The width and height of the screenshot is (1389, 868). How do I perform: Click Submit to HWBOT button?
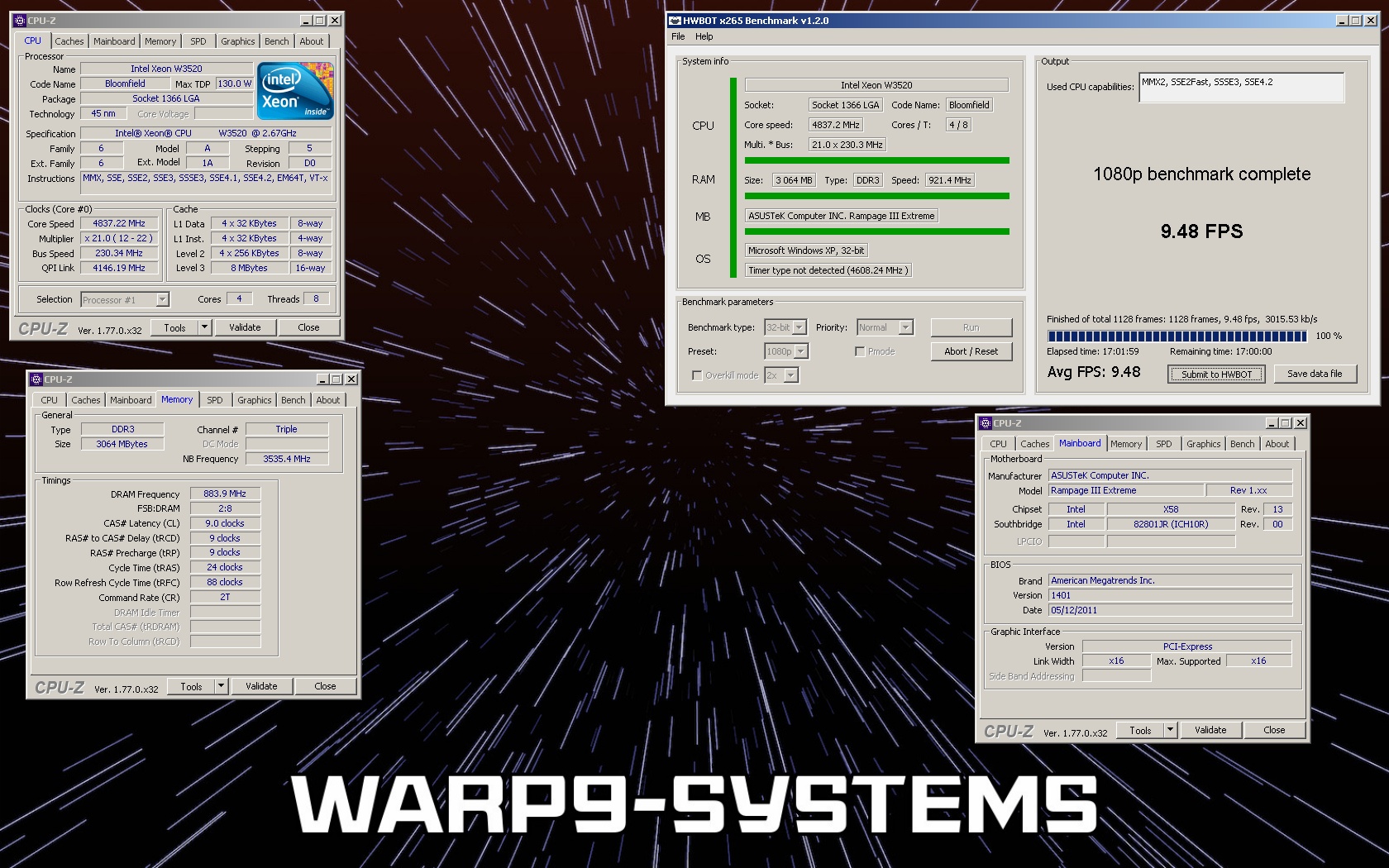tap(1216, 374)
